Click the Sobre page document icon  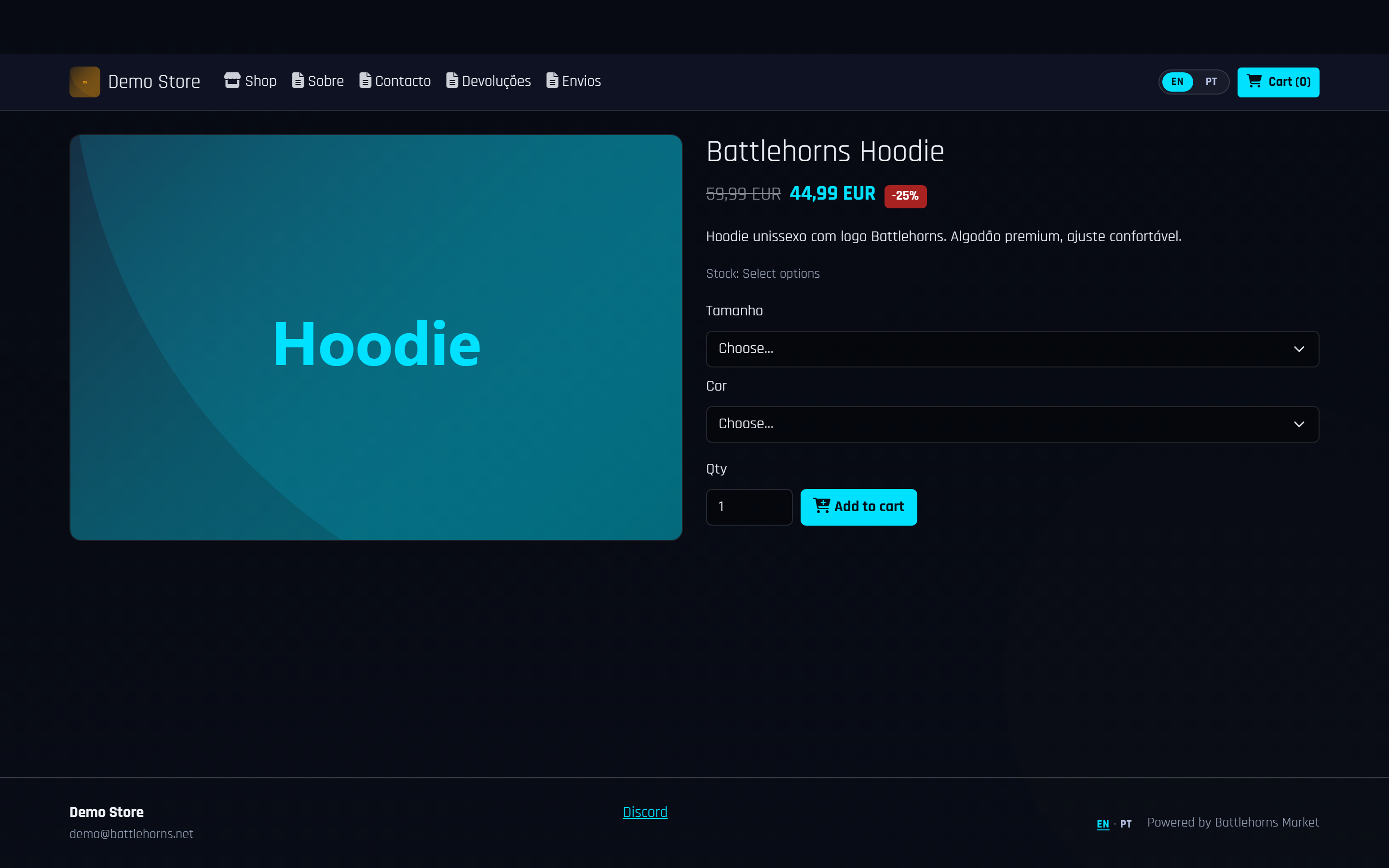click(297, 81)
